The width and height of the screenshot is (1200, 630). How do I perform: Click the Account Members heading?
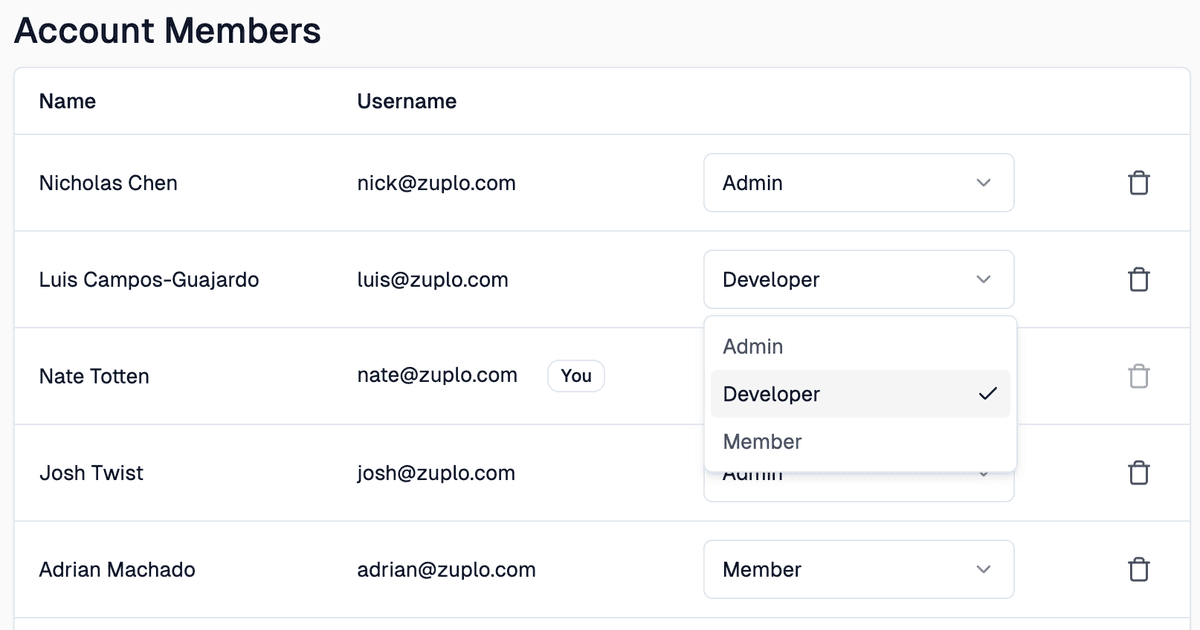(166, 30)
